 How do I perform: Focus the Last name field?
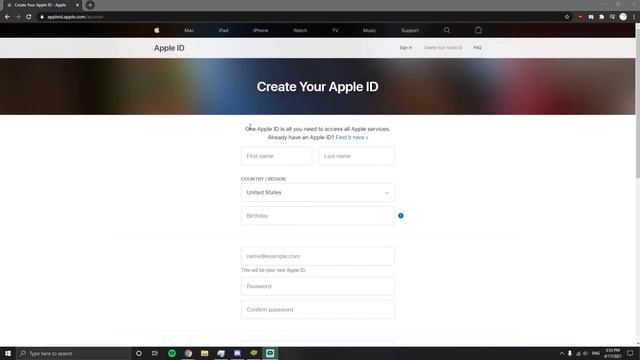[x=356, y=156]
